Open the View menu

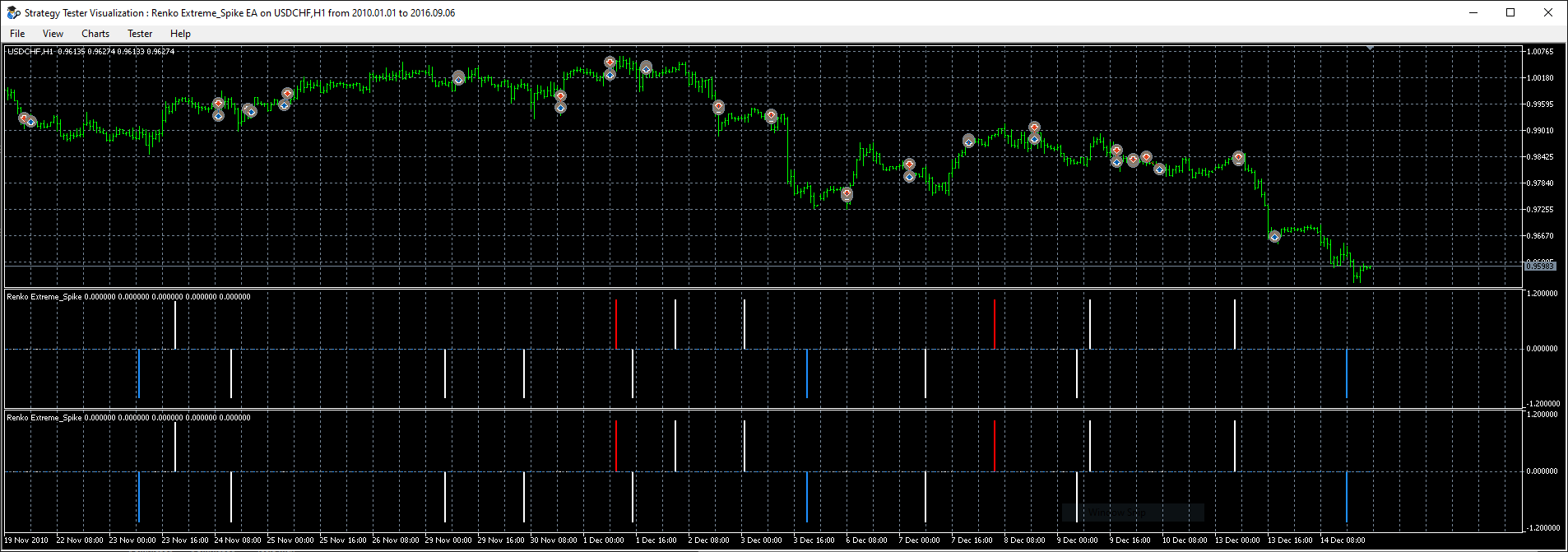click(x=53, y=34)
